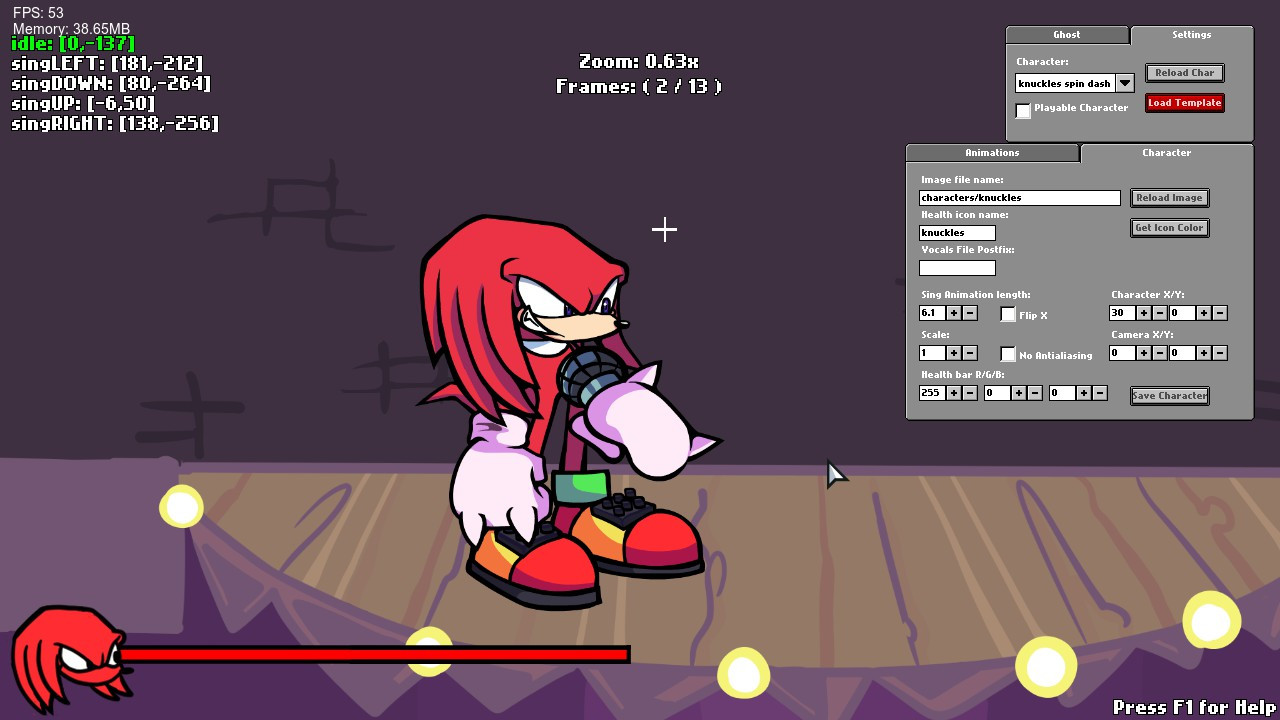The height and width of the screenshot is (720, 1280).
Task: Toggle the Flip X checkbox
Action: pos(1008,314)
